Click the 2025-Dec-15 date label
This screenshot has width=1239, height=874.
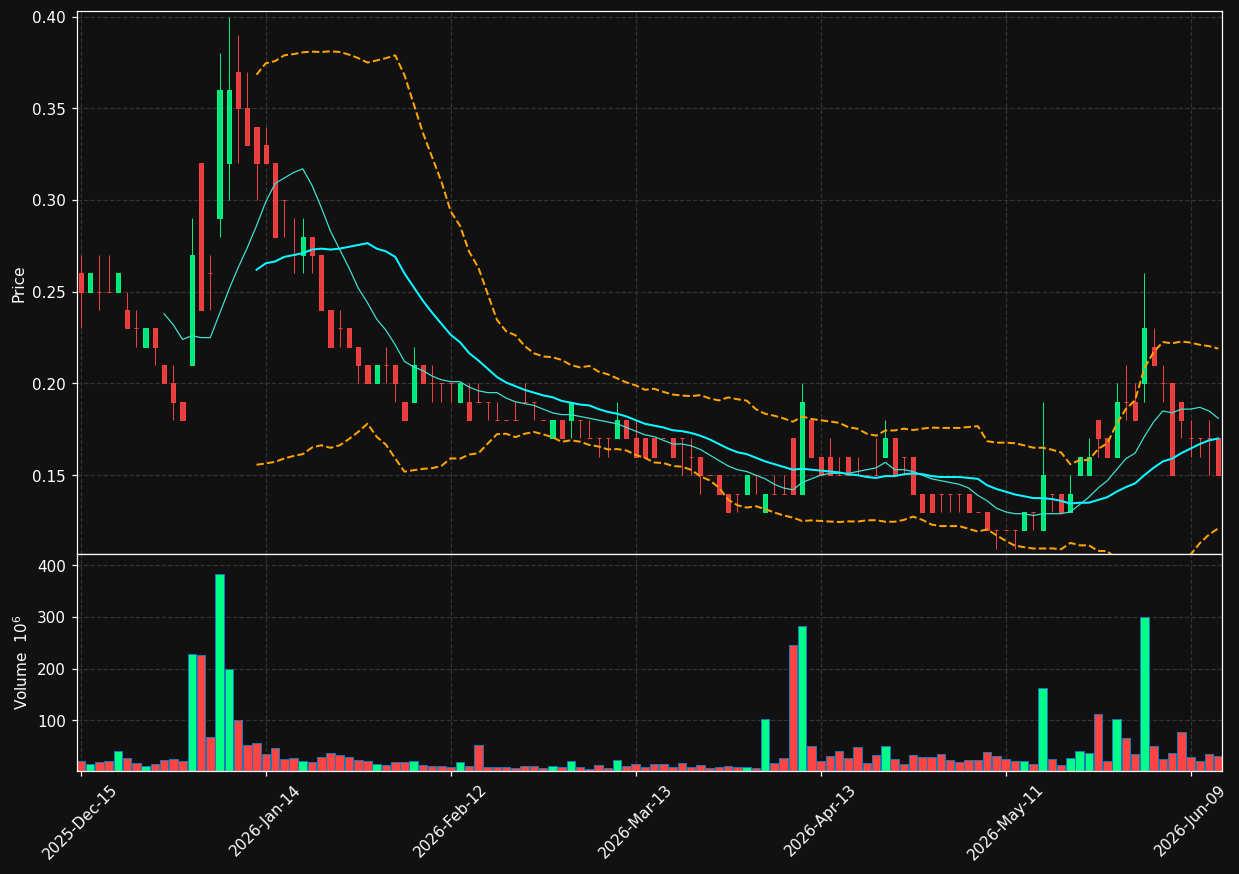79,821
